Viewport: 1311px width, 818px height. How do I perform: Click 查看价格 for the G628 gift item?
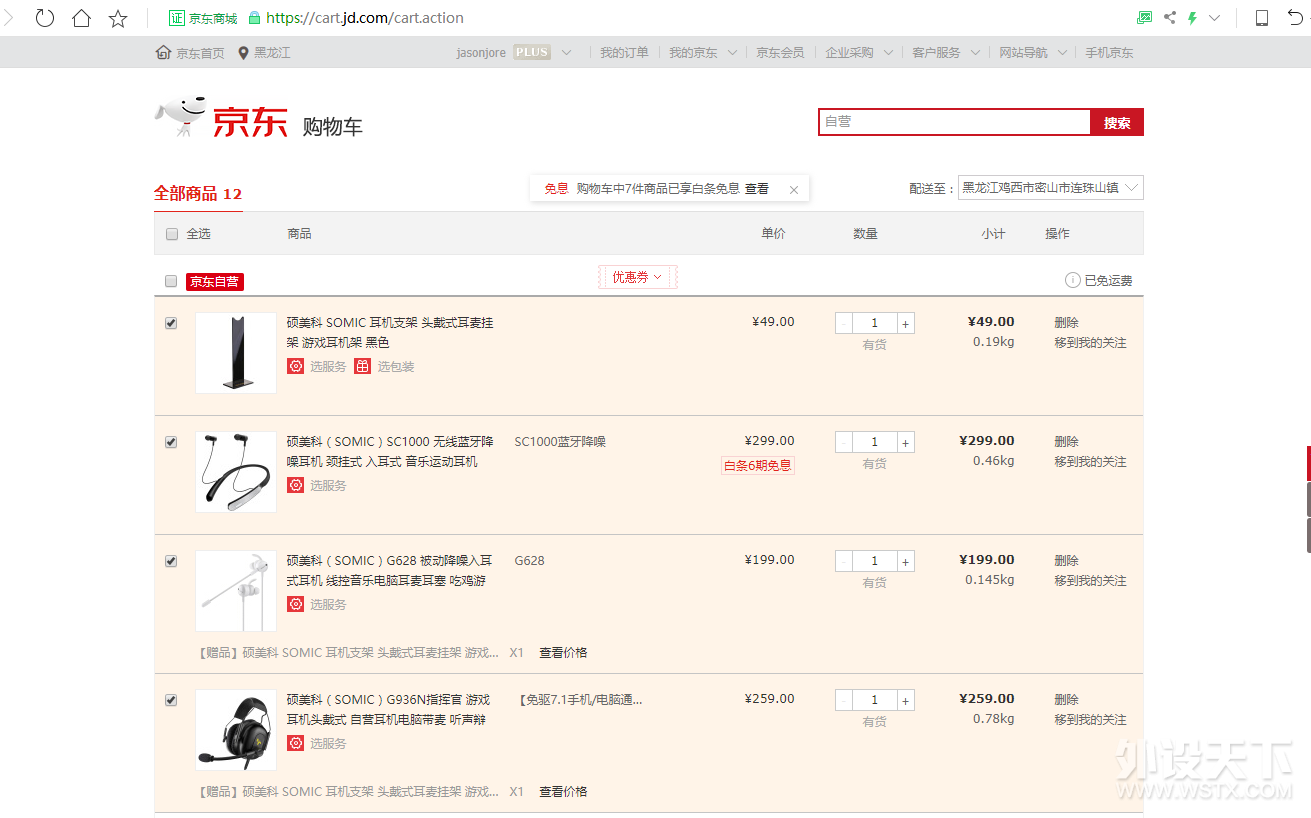pyautogui.click(x=563, y=652)
